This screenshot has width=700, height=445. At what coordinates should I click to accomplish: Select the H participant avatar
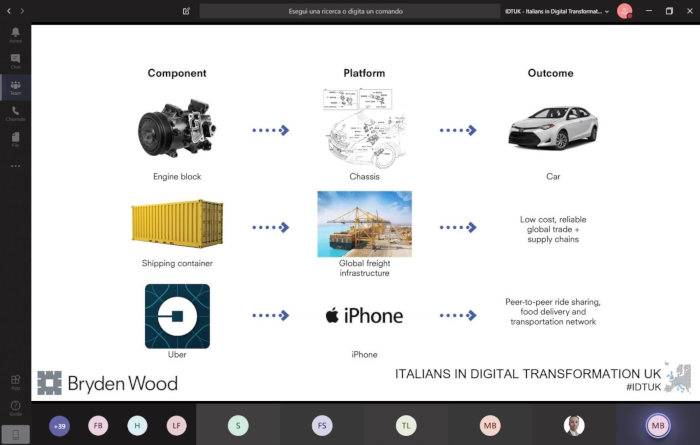137,426
